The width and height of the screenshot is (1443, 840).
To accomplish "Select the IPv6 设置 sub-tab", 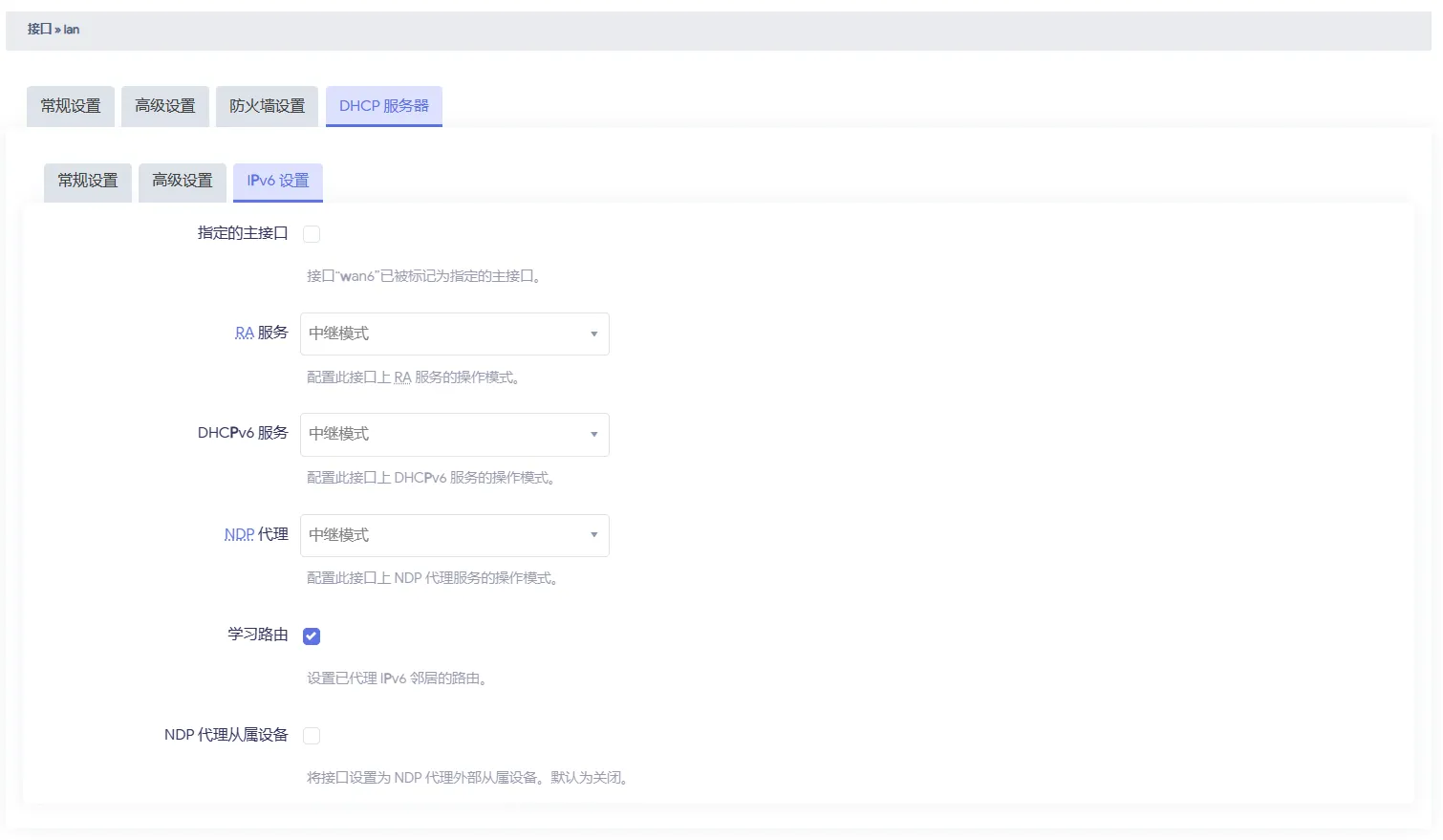I will point(278,181).
